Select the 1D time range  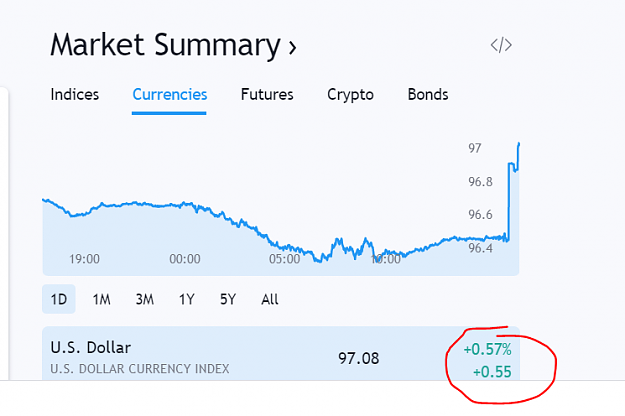[x=59, y=299]
